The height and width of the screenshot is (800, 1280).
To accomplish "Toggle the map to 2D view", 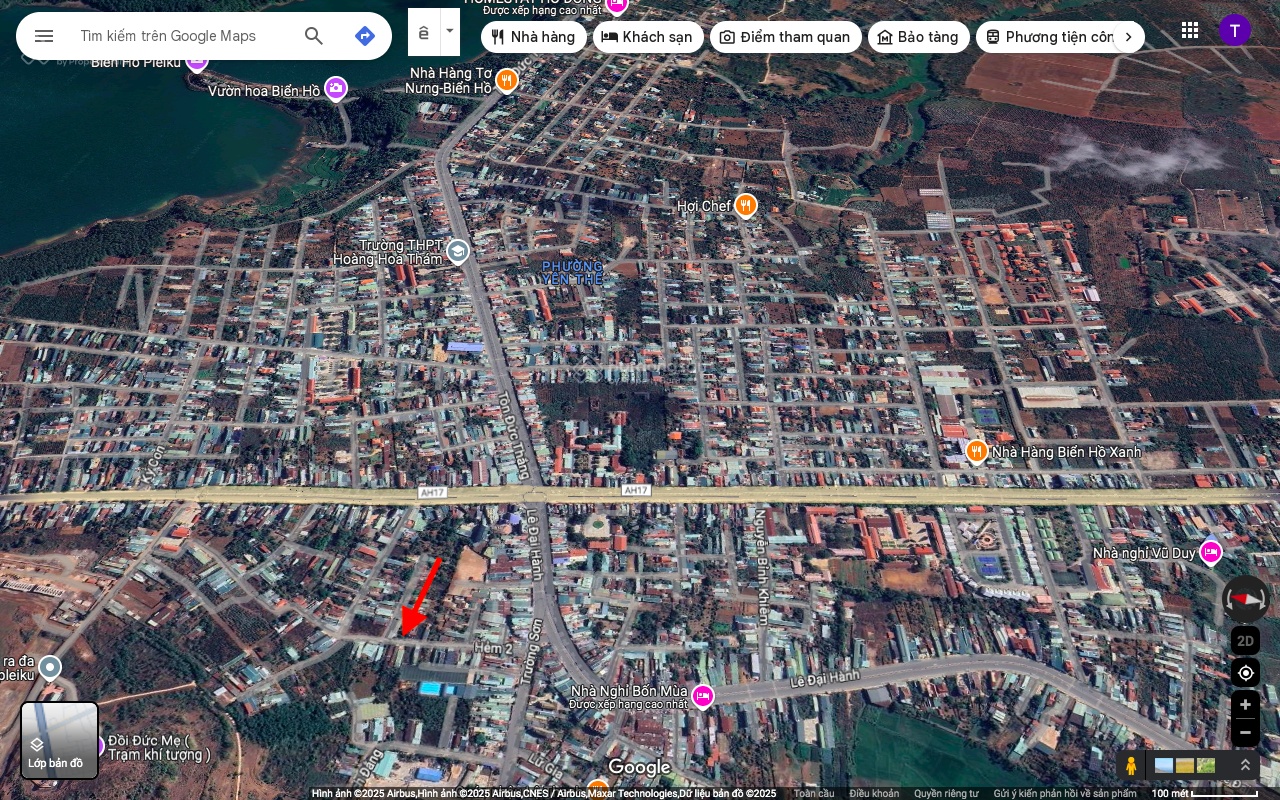I will (1245, 641).
